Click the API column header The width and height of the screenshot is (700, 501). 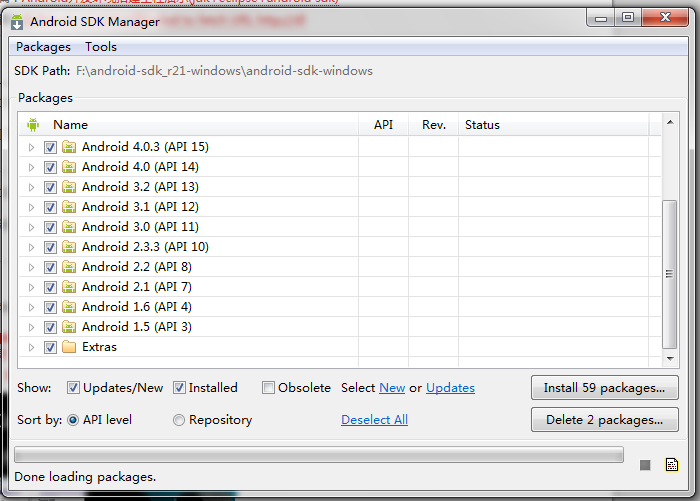point(383,125)
